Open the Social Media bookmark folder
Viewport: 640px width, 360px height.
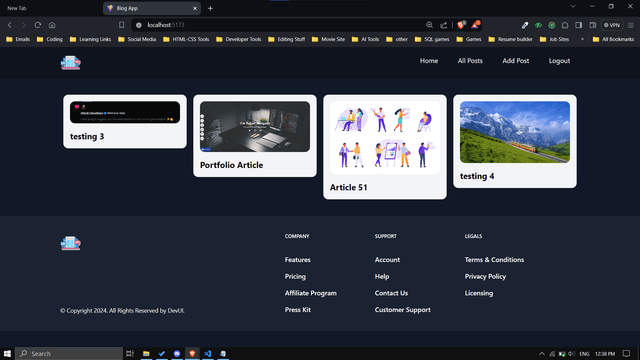(137, 39)
